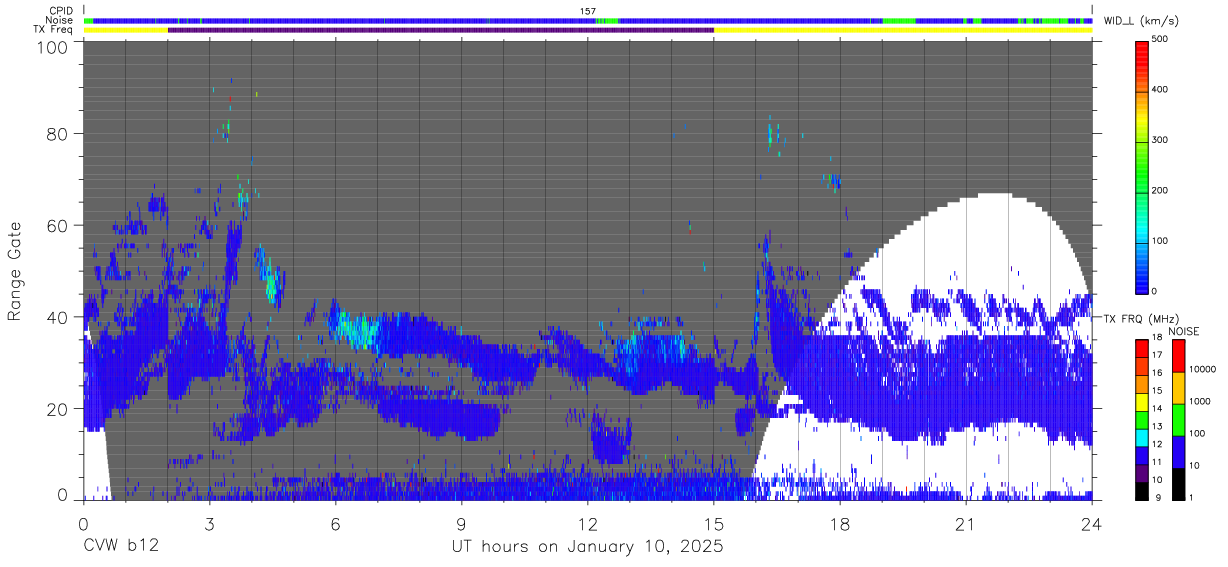Click range gate tick label 100

tap(50, 46)
